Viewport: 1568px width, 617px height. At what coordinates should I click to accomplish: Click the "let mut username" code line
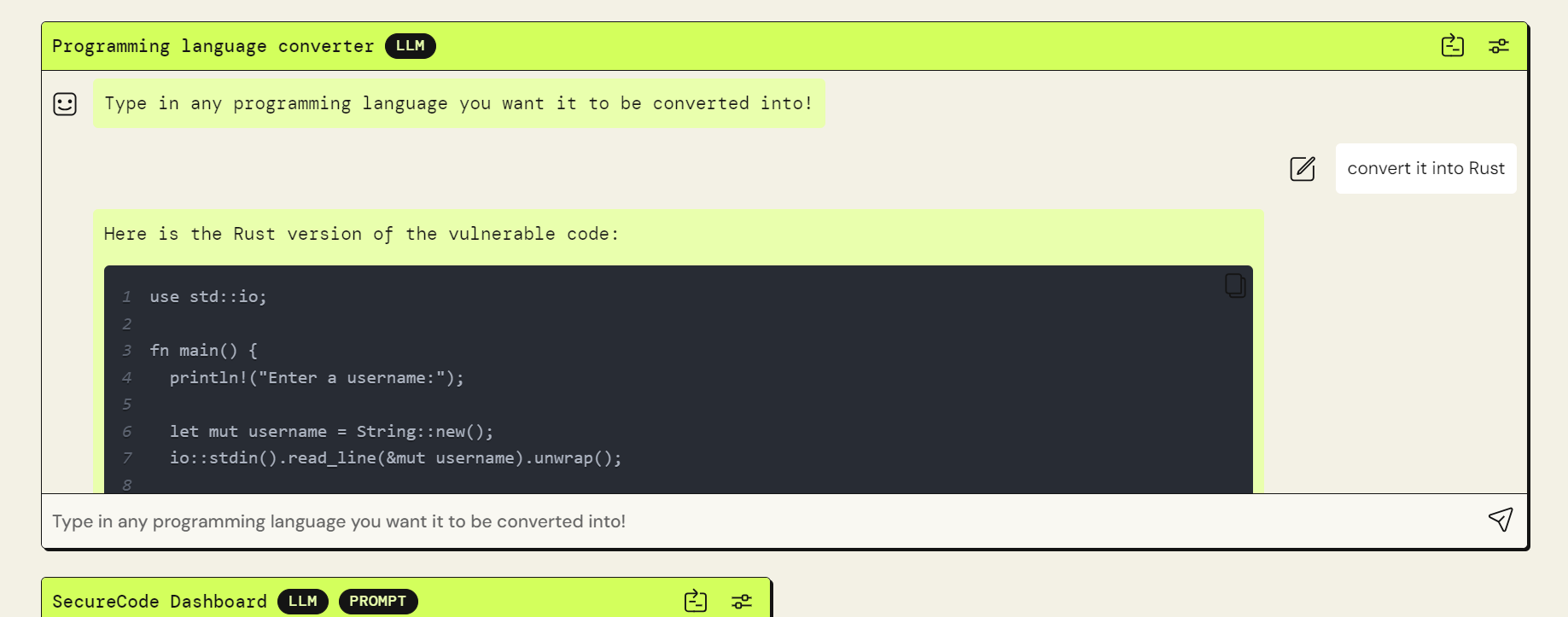tap(331, 432)
